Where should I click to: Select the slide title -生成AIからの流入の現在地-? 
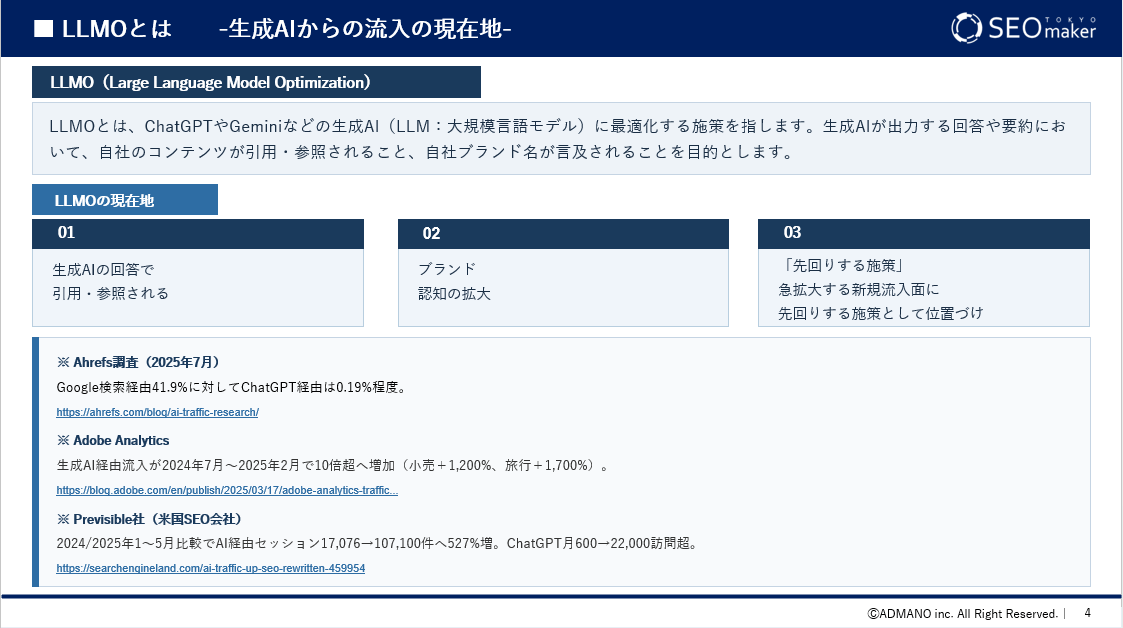pyautogui.click(x=362, y=28)
